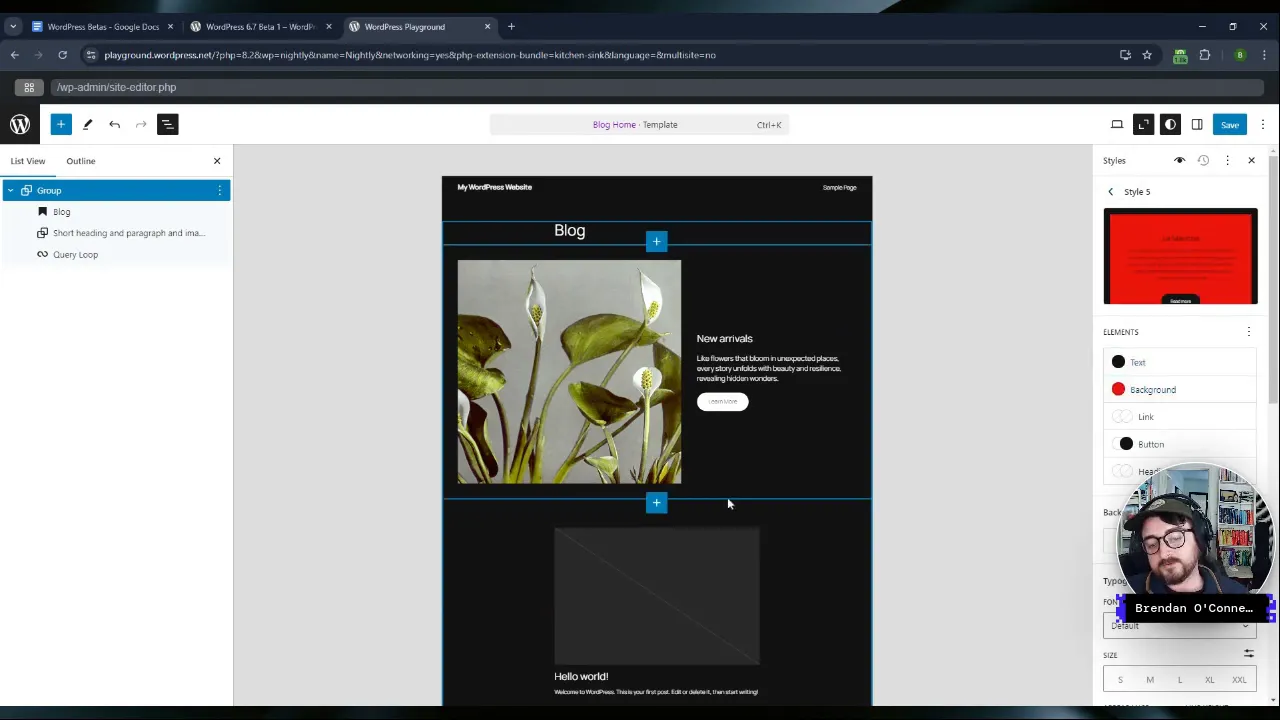The width and height of the screenshot is (1280, 720).
Task: Insert block below flower section with plus
Action: (x=656, y=502)
